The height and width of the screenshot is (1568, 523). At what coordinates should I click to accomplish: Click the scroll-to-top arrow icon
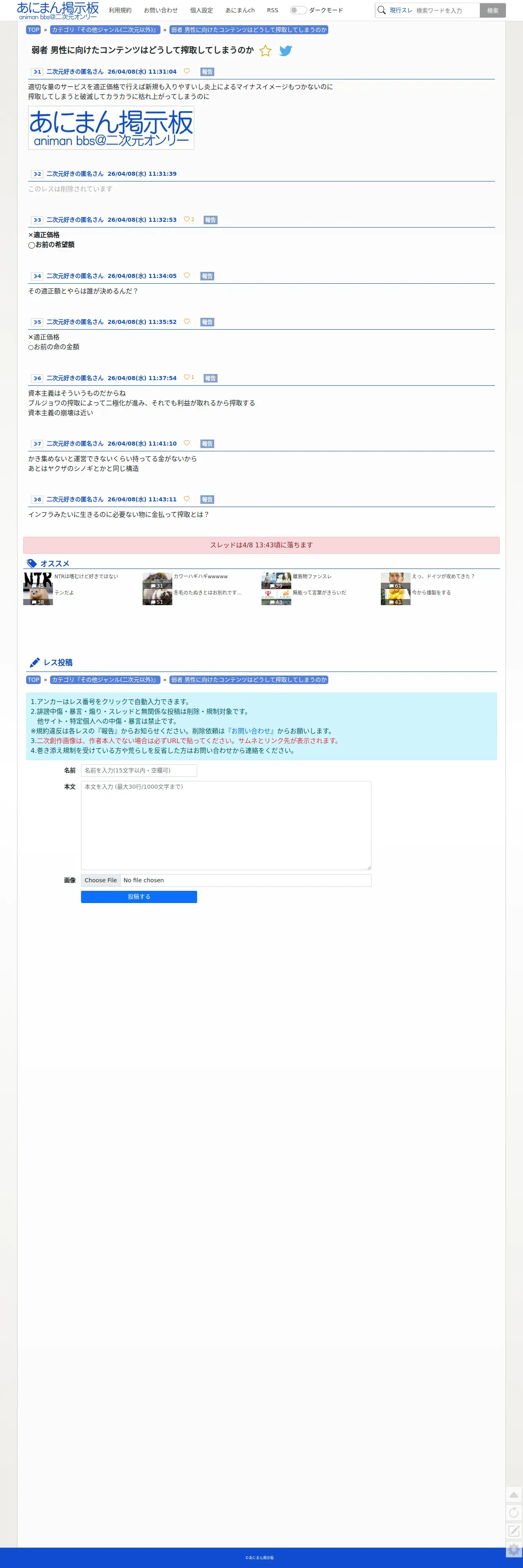click(x=514, y=1495)
